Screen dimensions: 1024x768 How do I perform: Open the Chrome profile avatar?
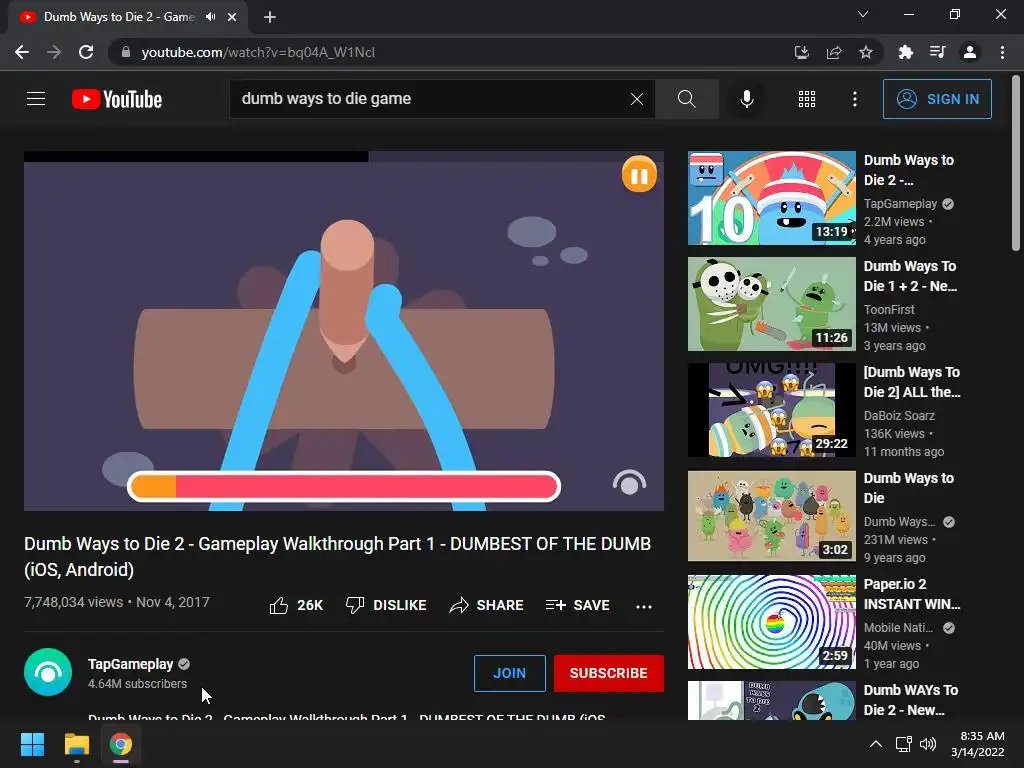point(970,52)
